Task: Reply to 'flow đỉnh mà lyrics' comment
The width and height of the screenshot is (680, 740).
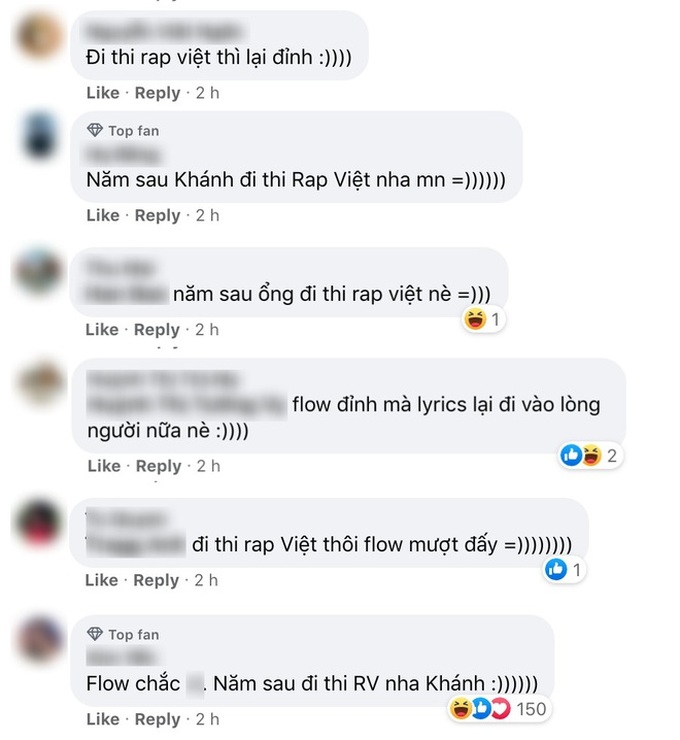Action: [x=159, y=466]
